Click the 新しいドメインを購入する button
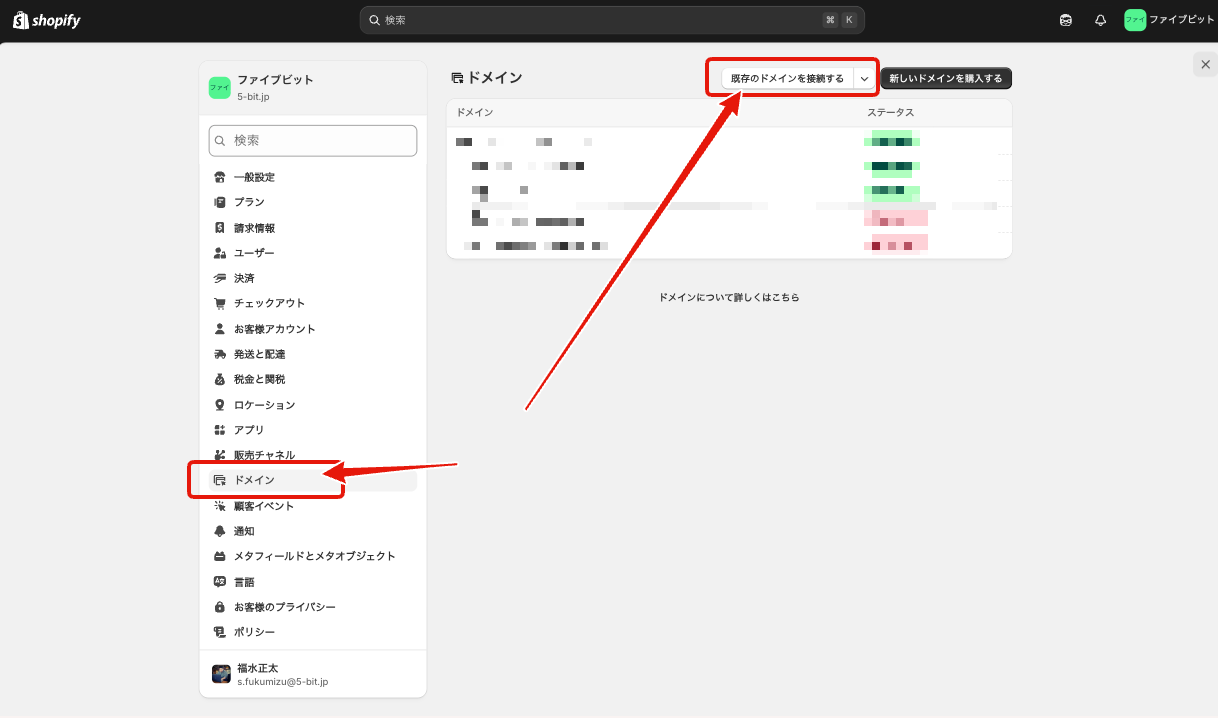 point(945,77)
